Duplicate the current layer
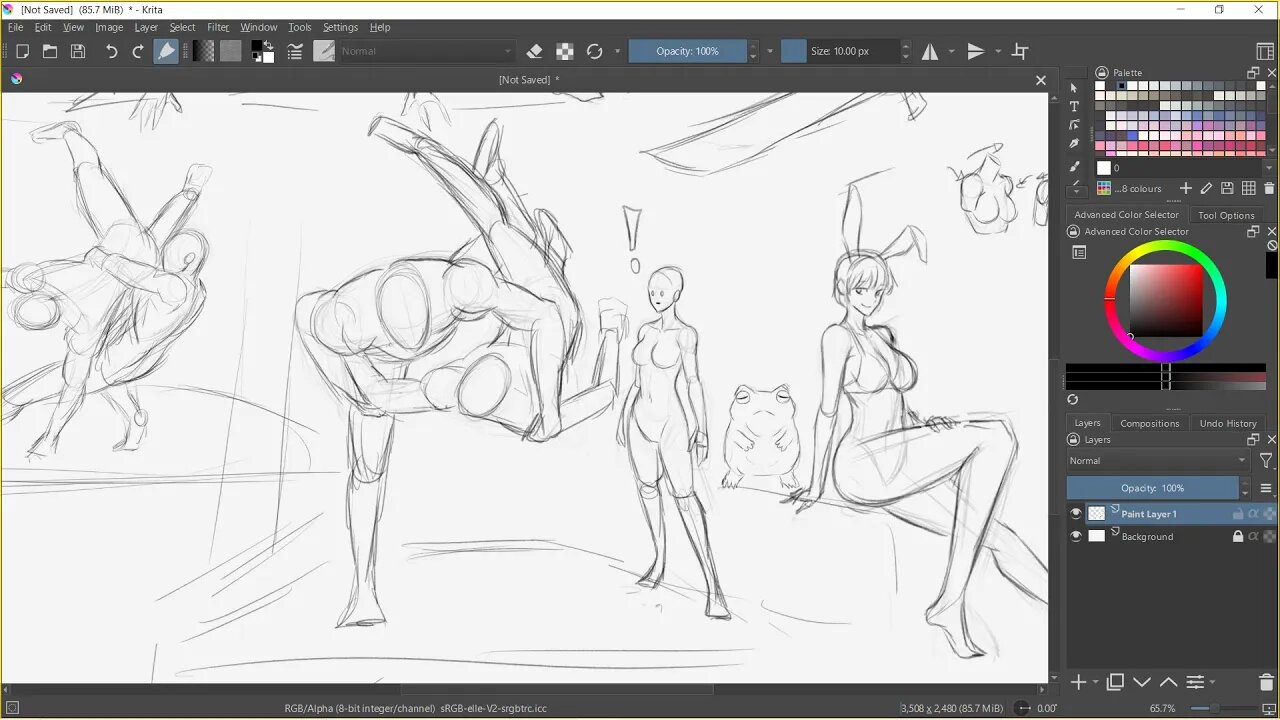 [1116, 683]
